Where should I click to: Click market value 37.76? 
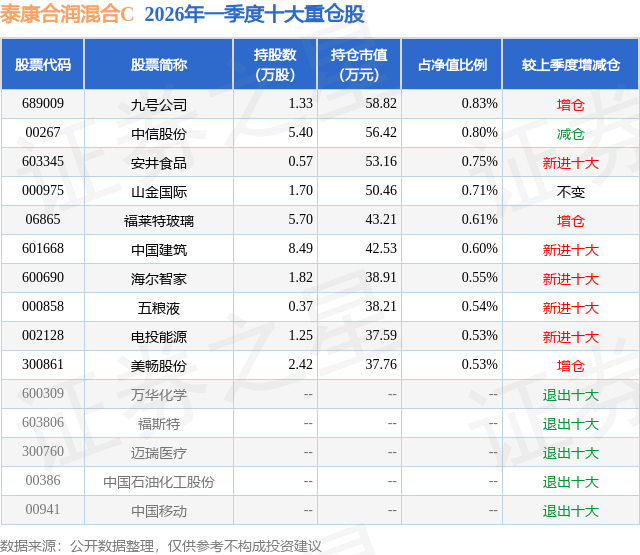click(x=381, y=364)
